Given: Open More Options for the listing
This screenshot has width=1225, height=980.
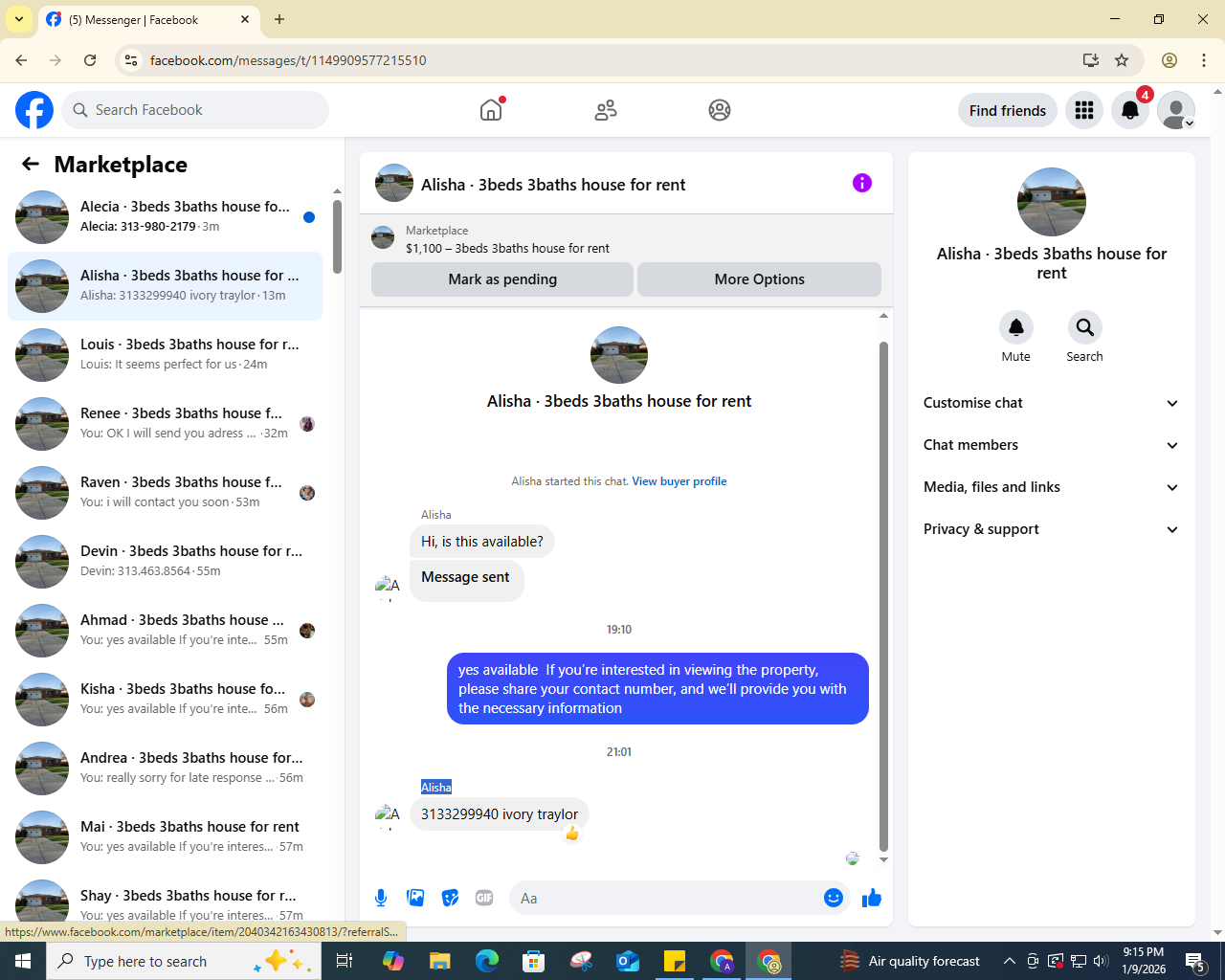Looking at the screenshot, I should (x=759, y=279).
